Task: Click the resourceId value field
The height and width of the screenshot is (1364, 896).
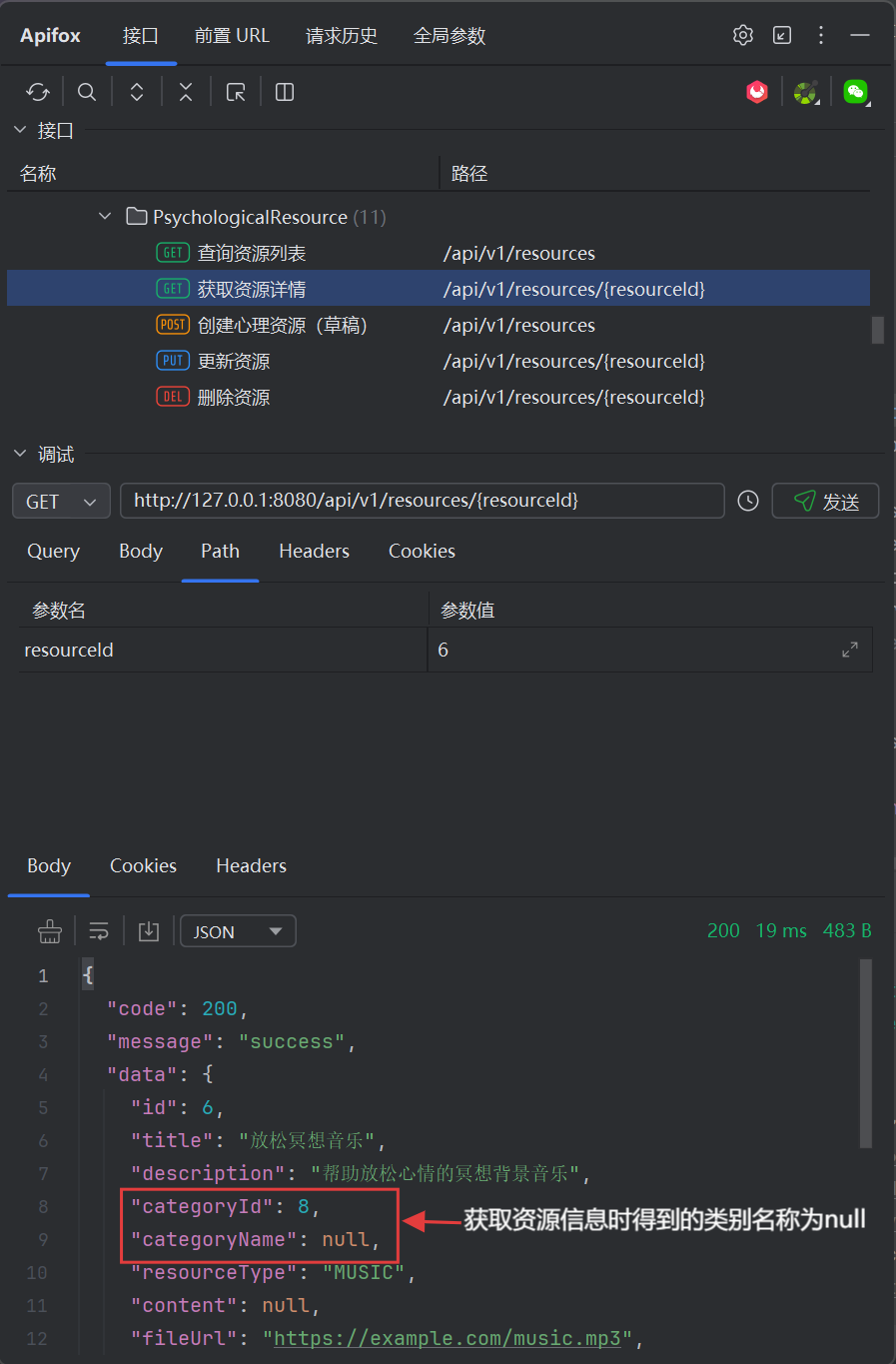Action: point(650,650)
